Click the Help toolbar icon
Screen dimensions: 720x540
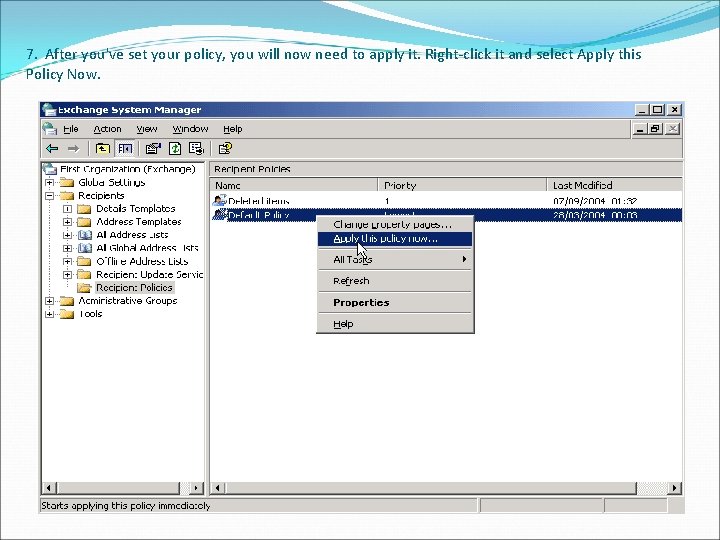(x=225, y=148)
